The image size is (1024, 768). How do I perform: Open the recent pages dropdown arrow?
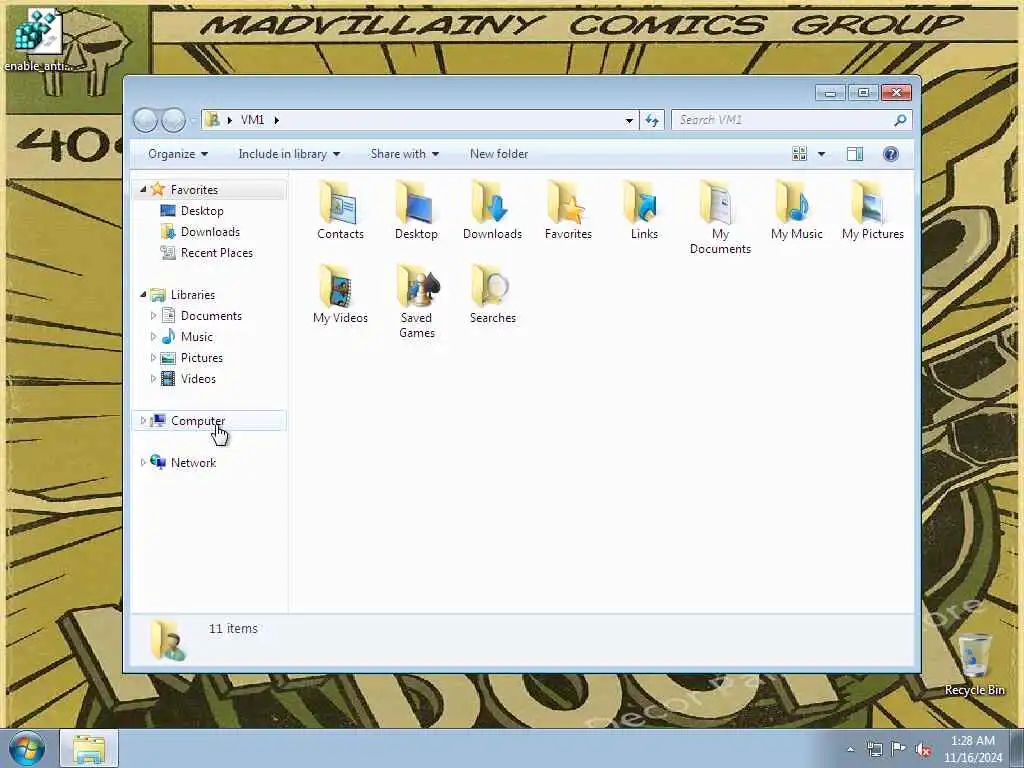click(x=193, y=120)
